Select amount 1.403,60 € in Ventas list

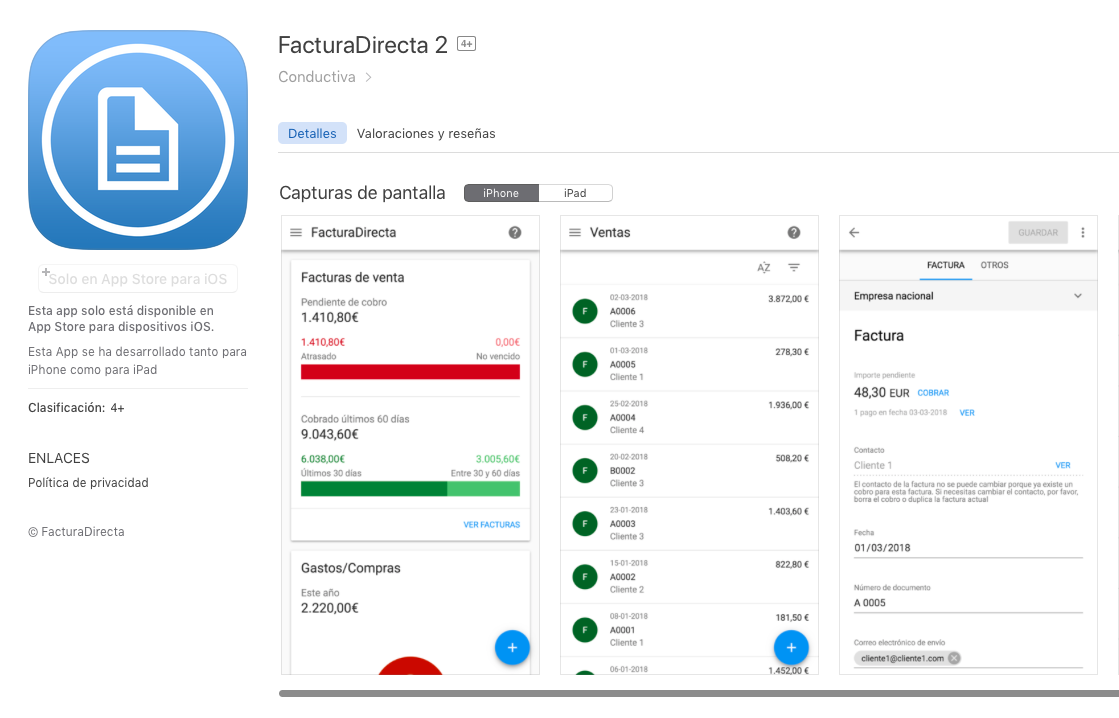[788, 512]
